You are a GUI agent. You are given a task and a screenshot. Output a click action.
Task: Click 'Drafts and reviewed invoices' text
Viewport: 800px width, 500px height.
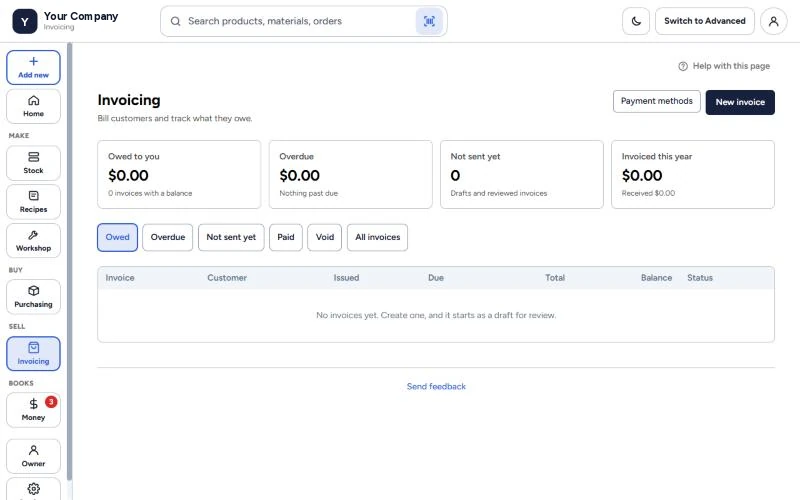click(x=498, y=193)
